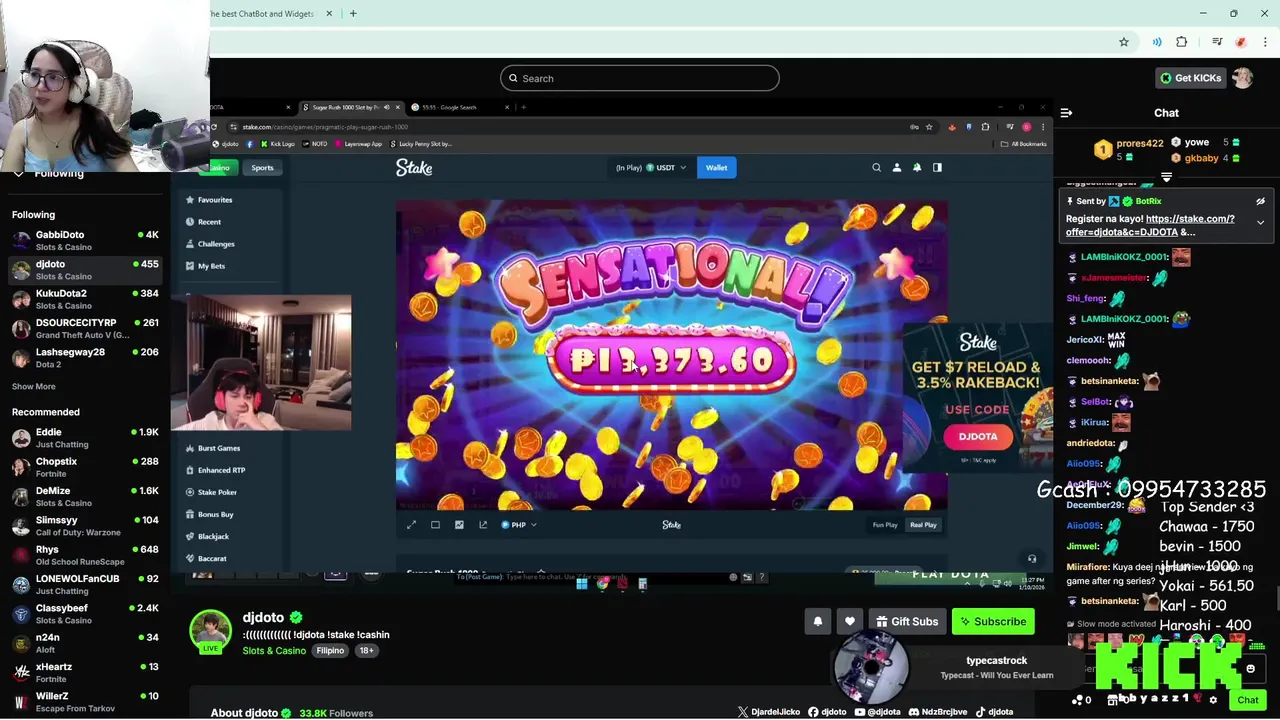Open recommended channel DeMize
The image size is (1280, 720).
coord(85,496)
